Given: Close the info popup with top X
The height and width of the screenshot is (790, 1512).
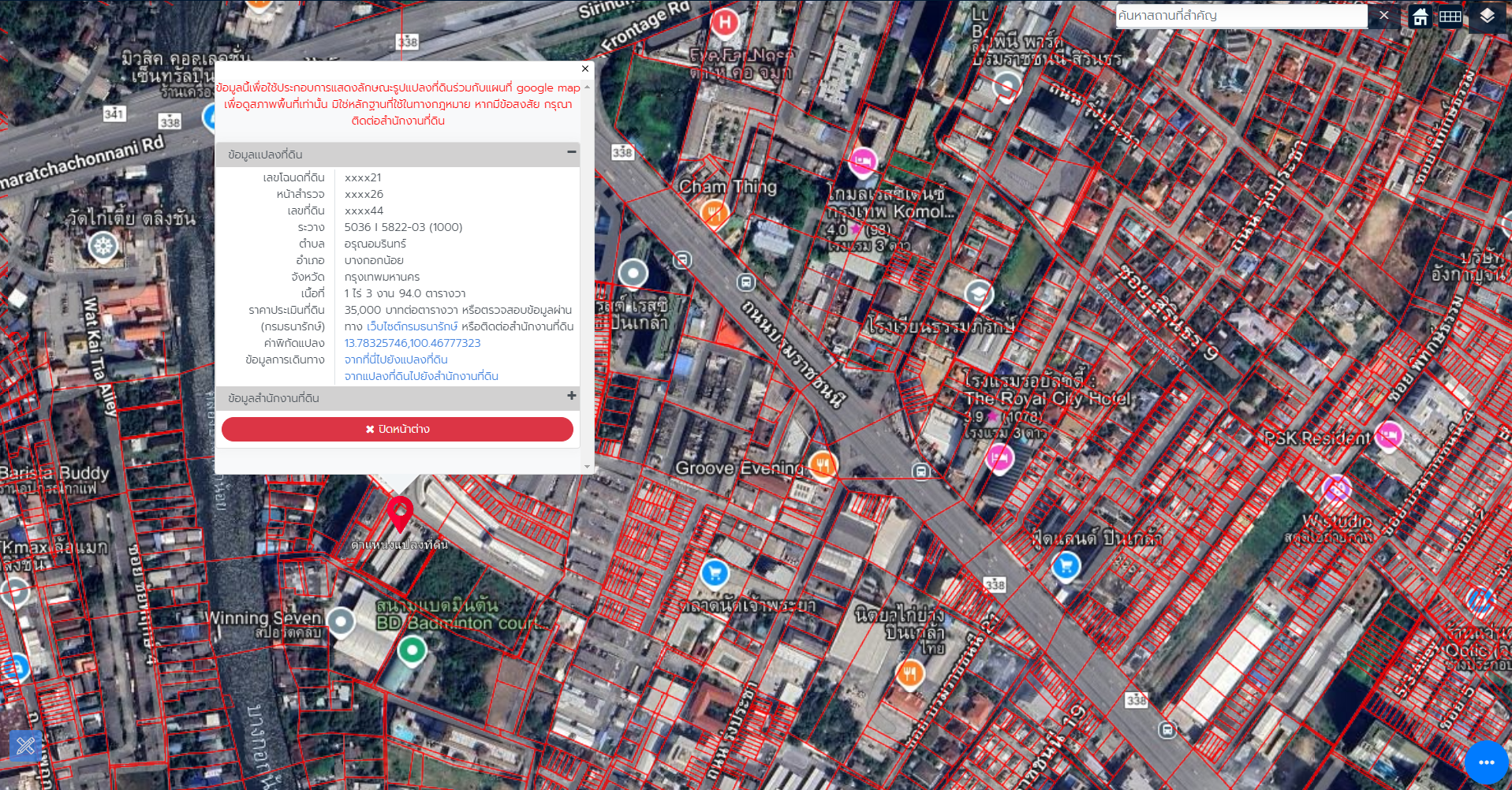Looking at the screenshot, I should point(584,69).
